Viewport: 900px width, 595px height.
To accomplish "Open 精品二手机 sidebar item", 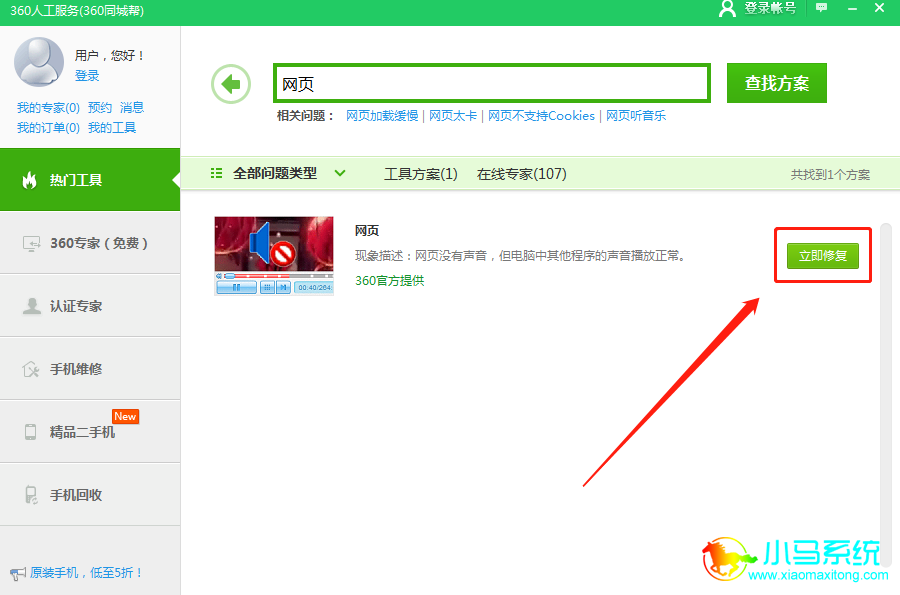I will [90, 432].
